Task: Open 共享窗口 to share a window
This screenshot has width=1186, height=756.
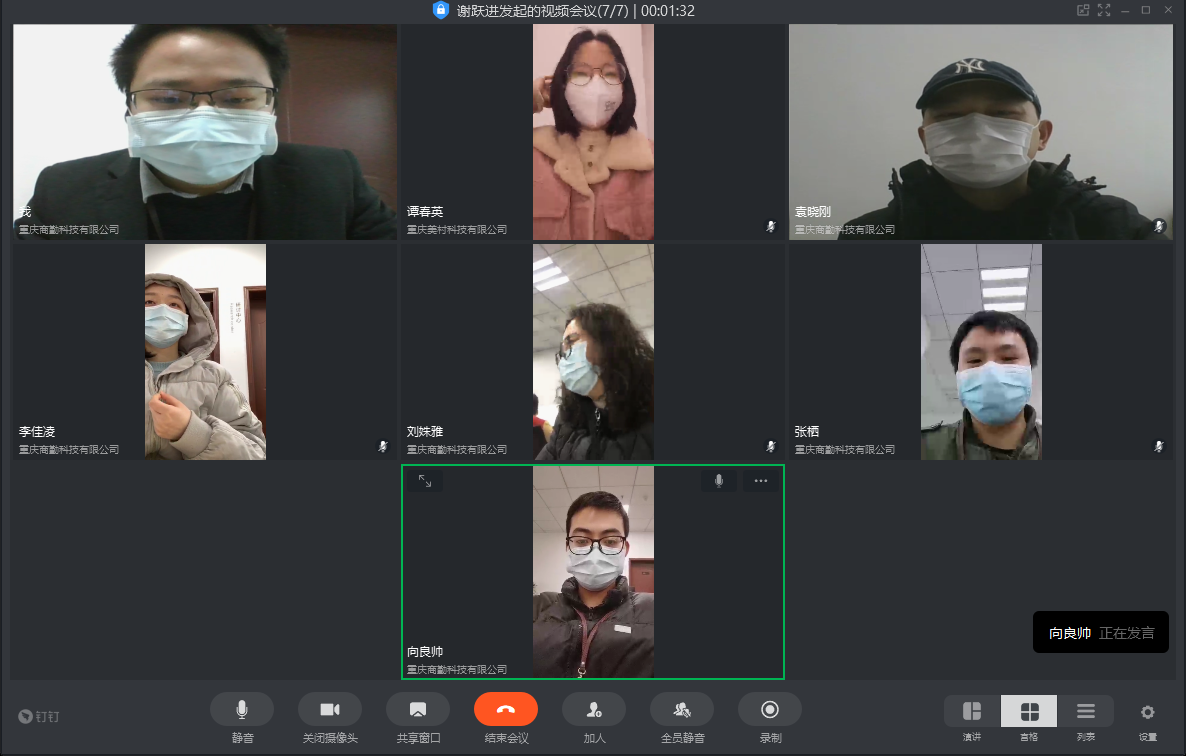Action: point(417,709)
